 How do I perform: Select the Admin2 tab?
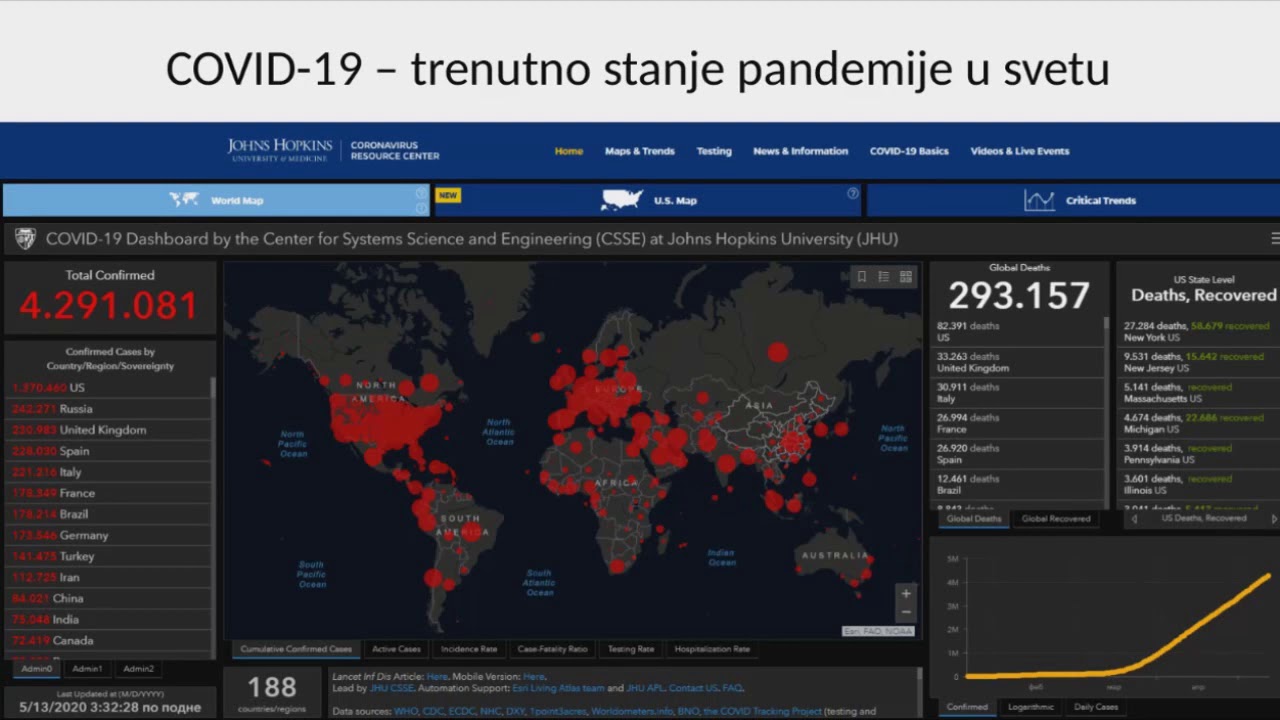click(138, 668)
